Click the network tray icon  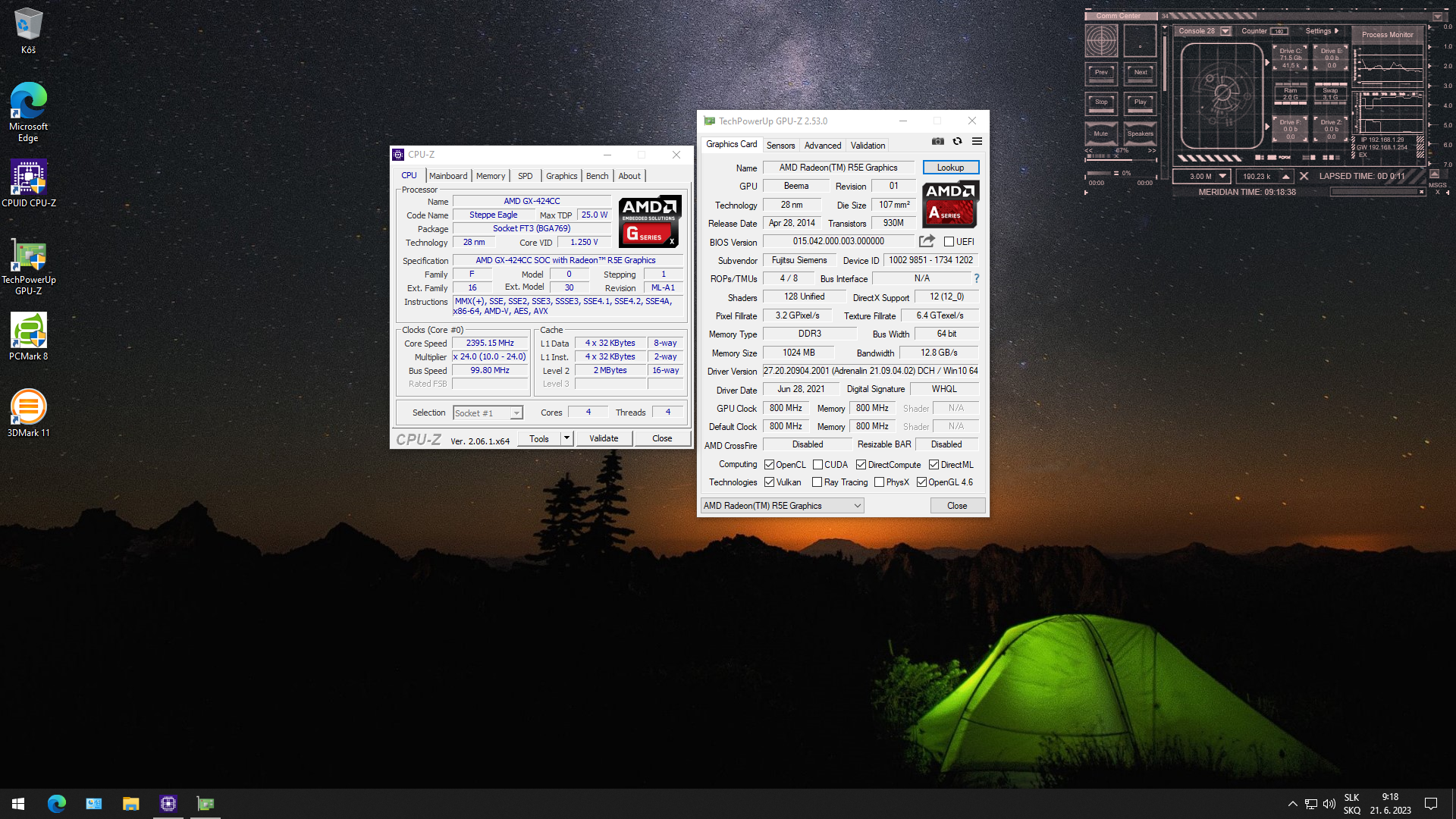(1310, 804)
